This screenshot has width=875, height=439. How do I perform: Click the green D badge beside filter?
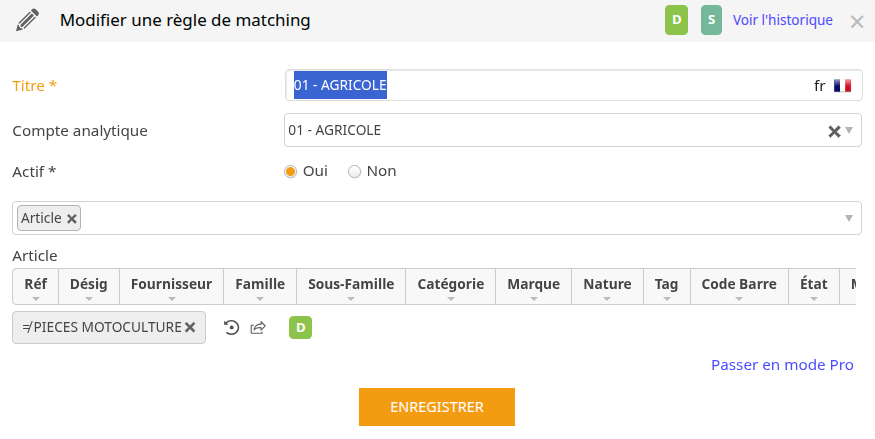(x=300, y=327)
